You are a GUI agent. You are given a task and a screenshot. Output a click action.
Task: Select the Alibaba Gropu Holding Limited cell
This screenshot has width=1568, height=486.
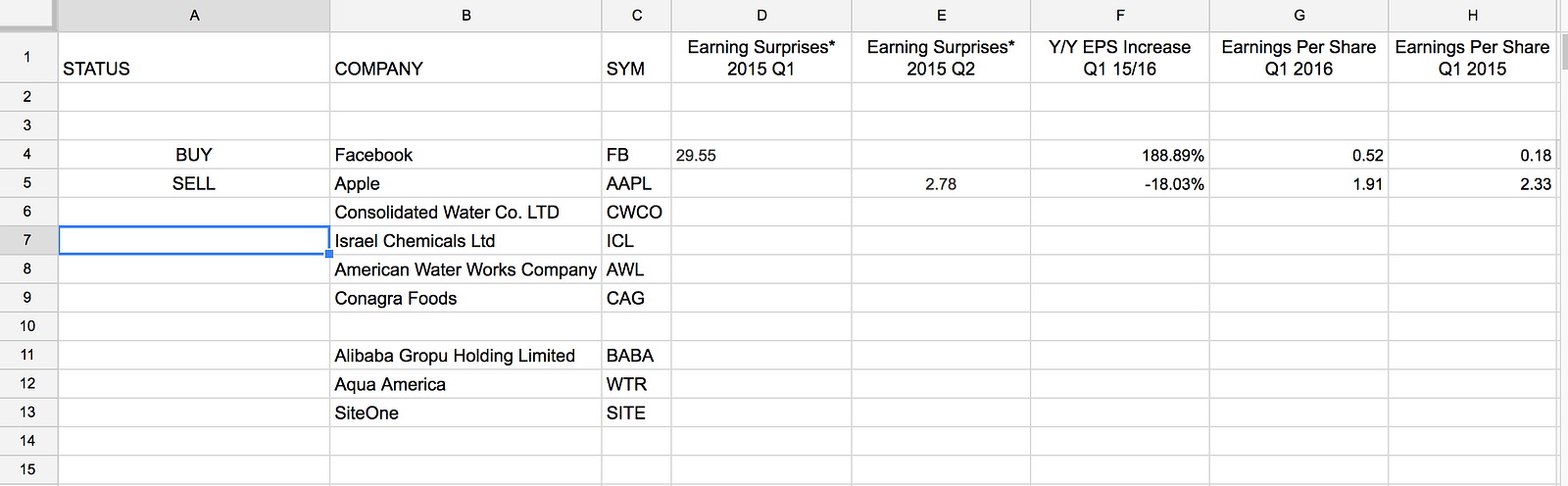tap(465, 355)
